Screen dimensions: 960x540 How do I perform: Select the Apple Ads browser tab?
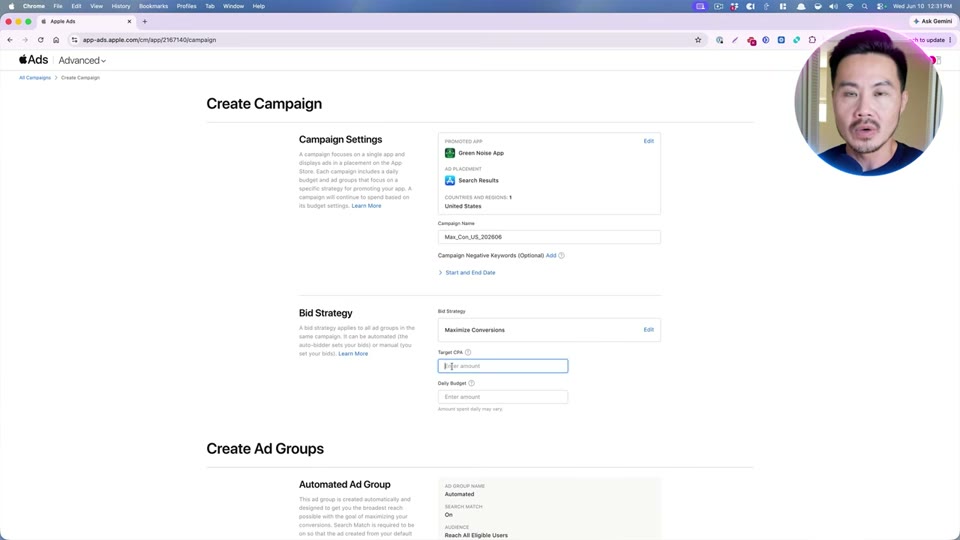tap(86, 21)
